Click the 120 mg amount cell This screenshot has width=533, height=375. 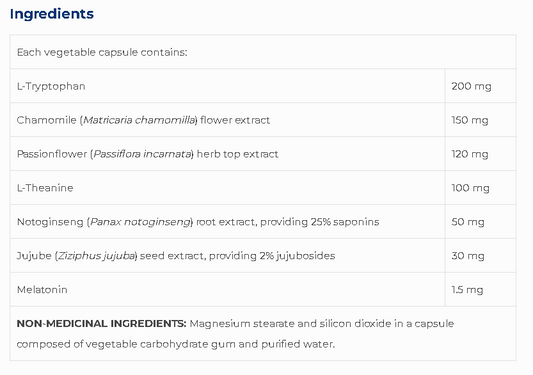[480, 154]
